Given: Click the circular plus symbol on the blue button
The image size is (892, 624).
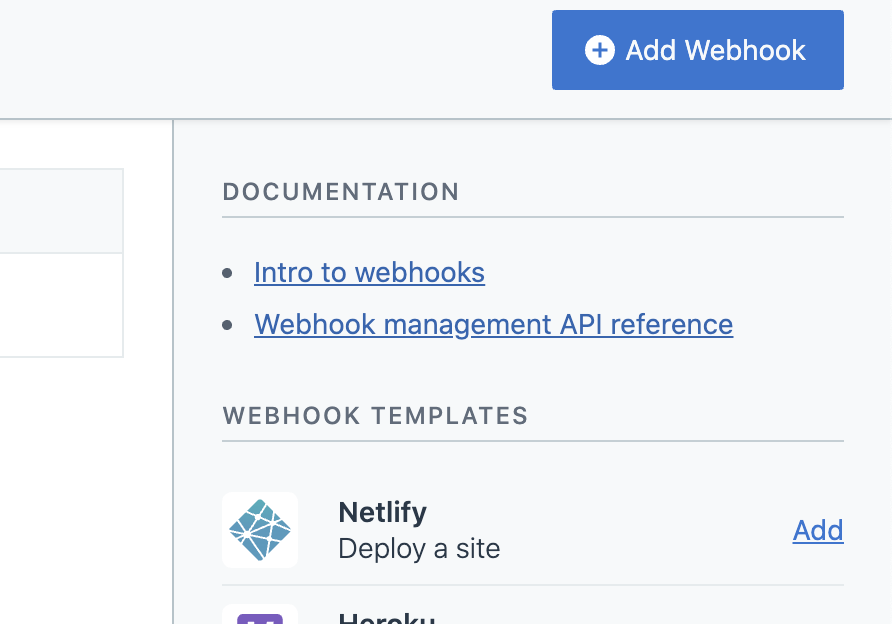Looking at the screenshot, I should tap(599, 50).
